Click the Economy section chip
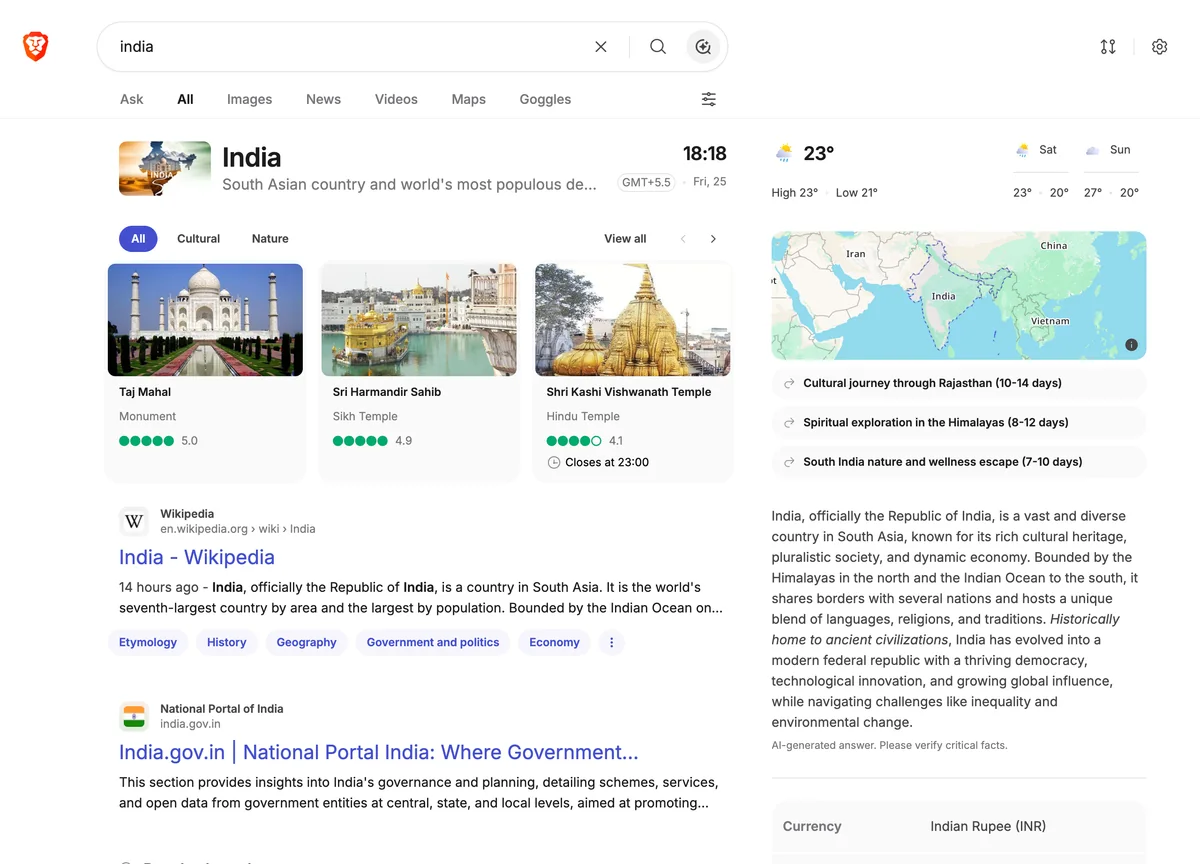This screenshot has width=1200, height=864. [555, 642]
